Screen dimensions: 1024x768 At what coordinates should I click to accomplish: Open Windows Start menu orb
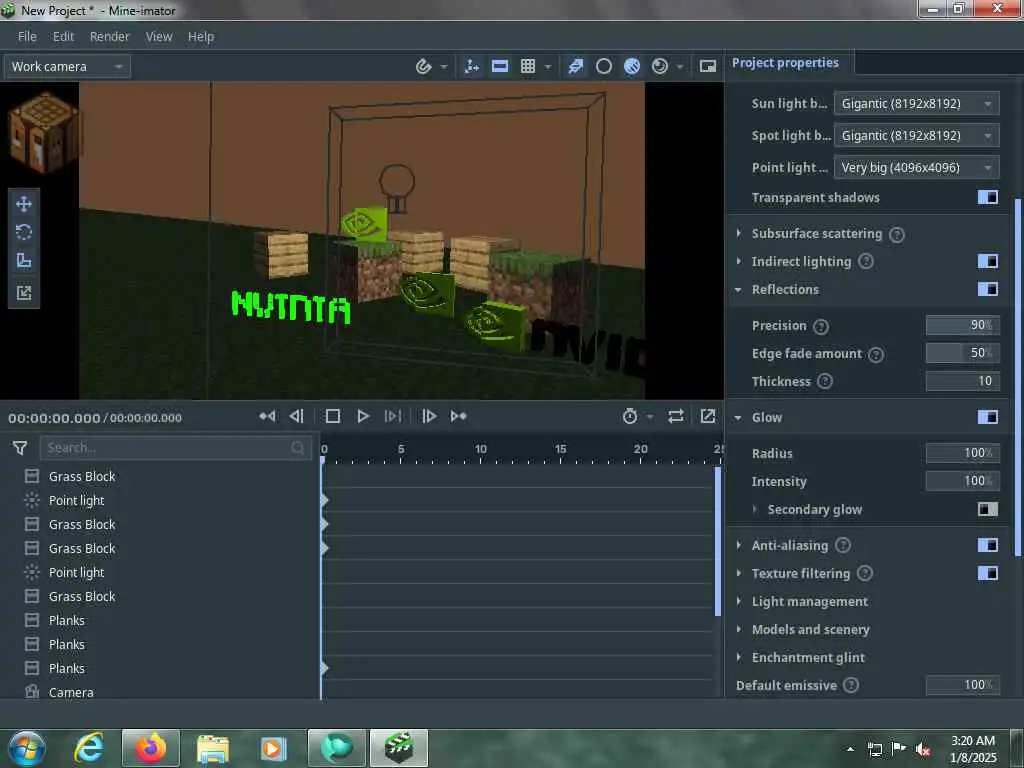pyautogui.click(x=27, y=748)
